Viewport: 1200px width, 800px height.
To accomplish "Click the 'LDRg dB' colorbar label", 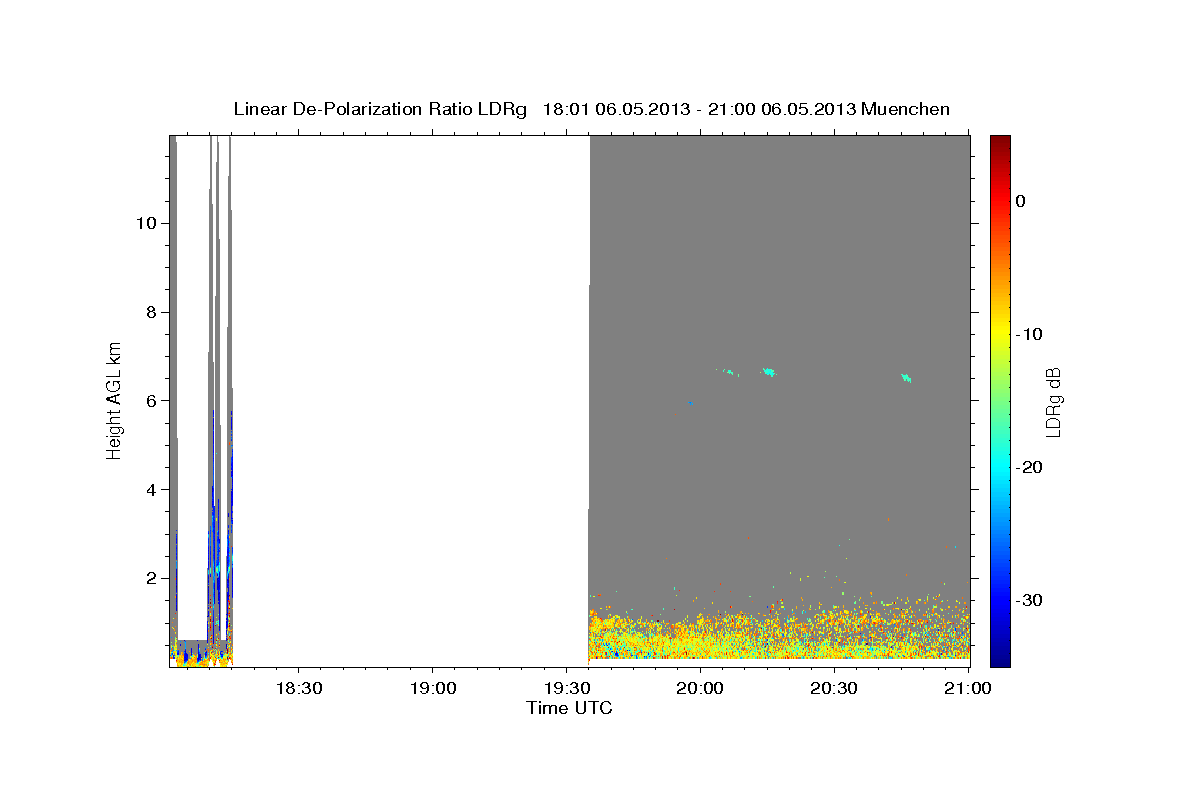I will pos(1053,402).
